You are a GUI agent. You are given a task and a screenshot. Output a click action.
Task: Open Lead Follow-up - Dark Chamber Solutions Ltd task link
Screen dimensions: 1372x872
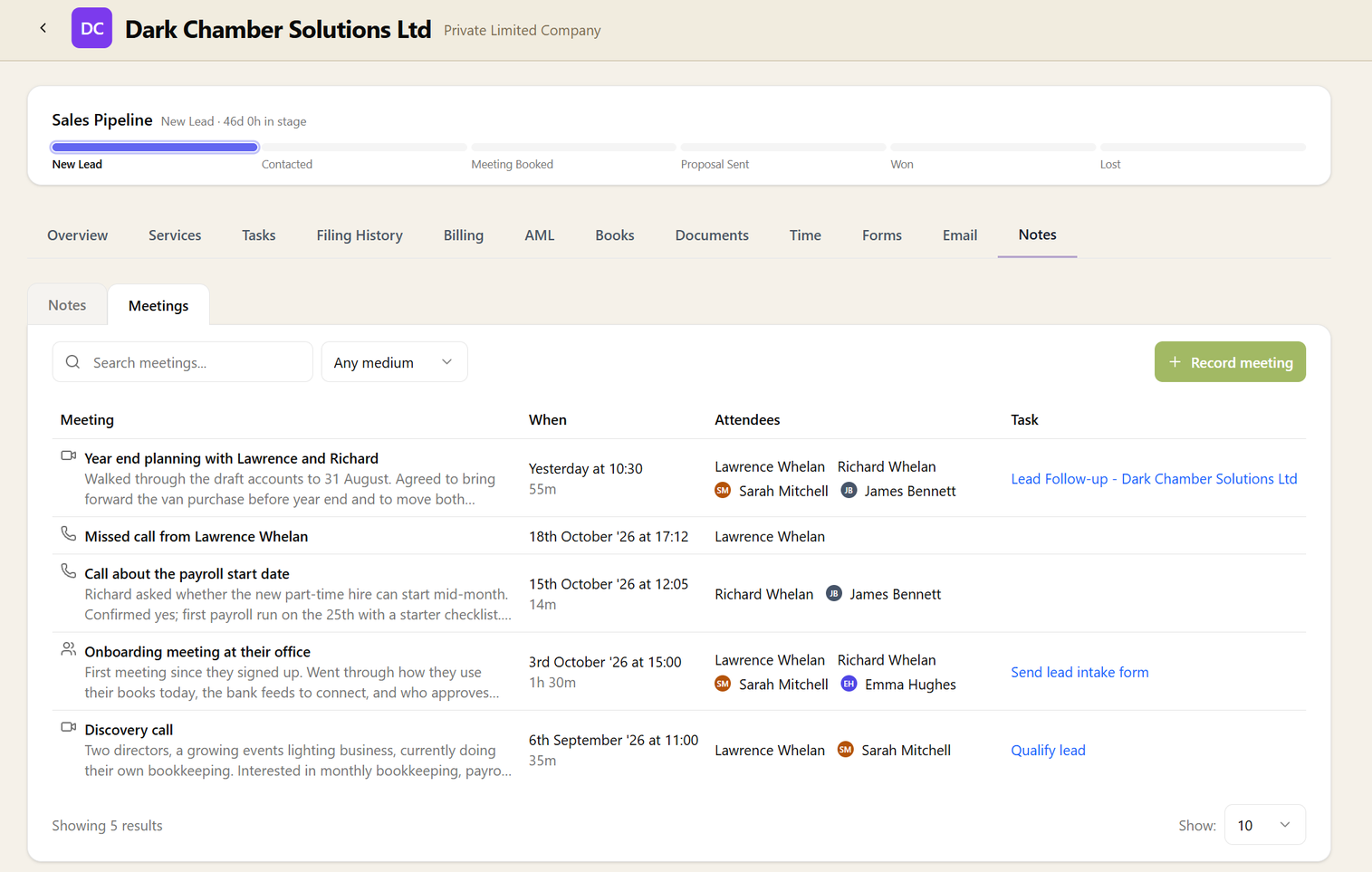tap(1154, 478)
